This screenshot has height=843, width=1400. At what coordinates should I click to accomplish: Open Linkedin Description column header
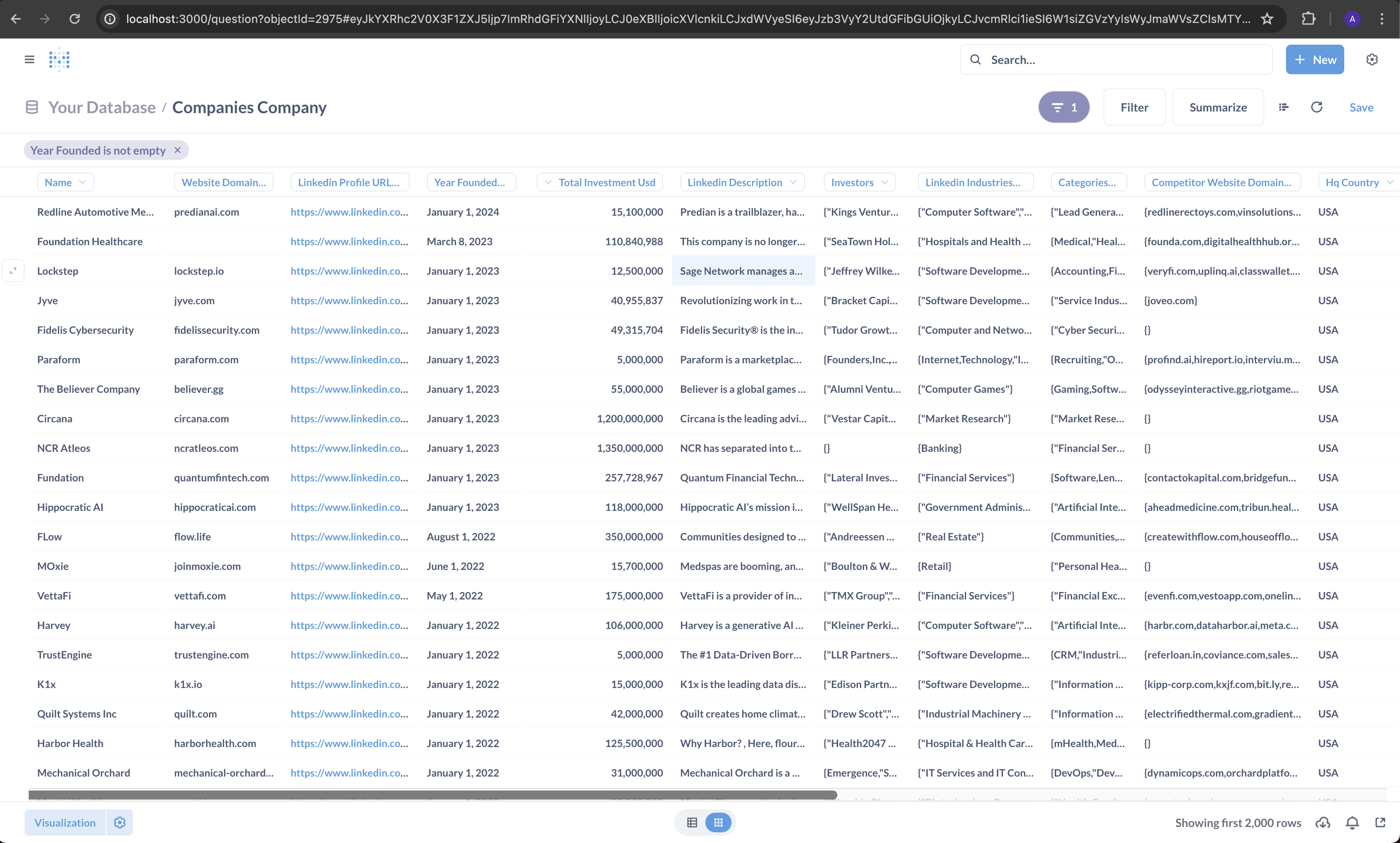click(x=742, y=182)
